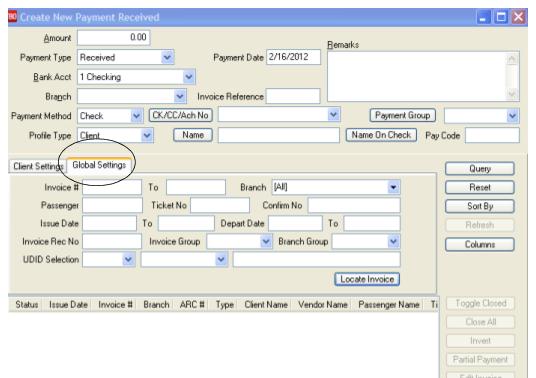Expand the Profile Type dropdown

147,135
